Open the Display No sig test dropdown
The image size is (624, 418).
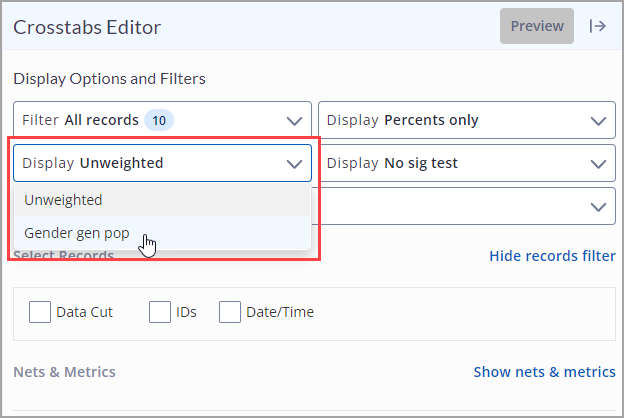(467, 163)
